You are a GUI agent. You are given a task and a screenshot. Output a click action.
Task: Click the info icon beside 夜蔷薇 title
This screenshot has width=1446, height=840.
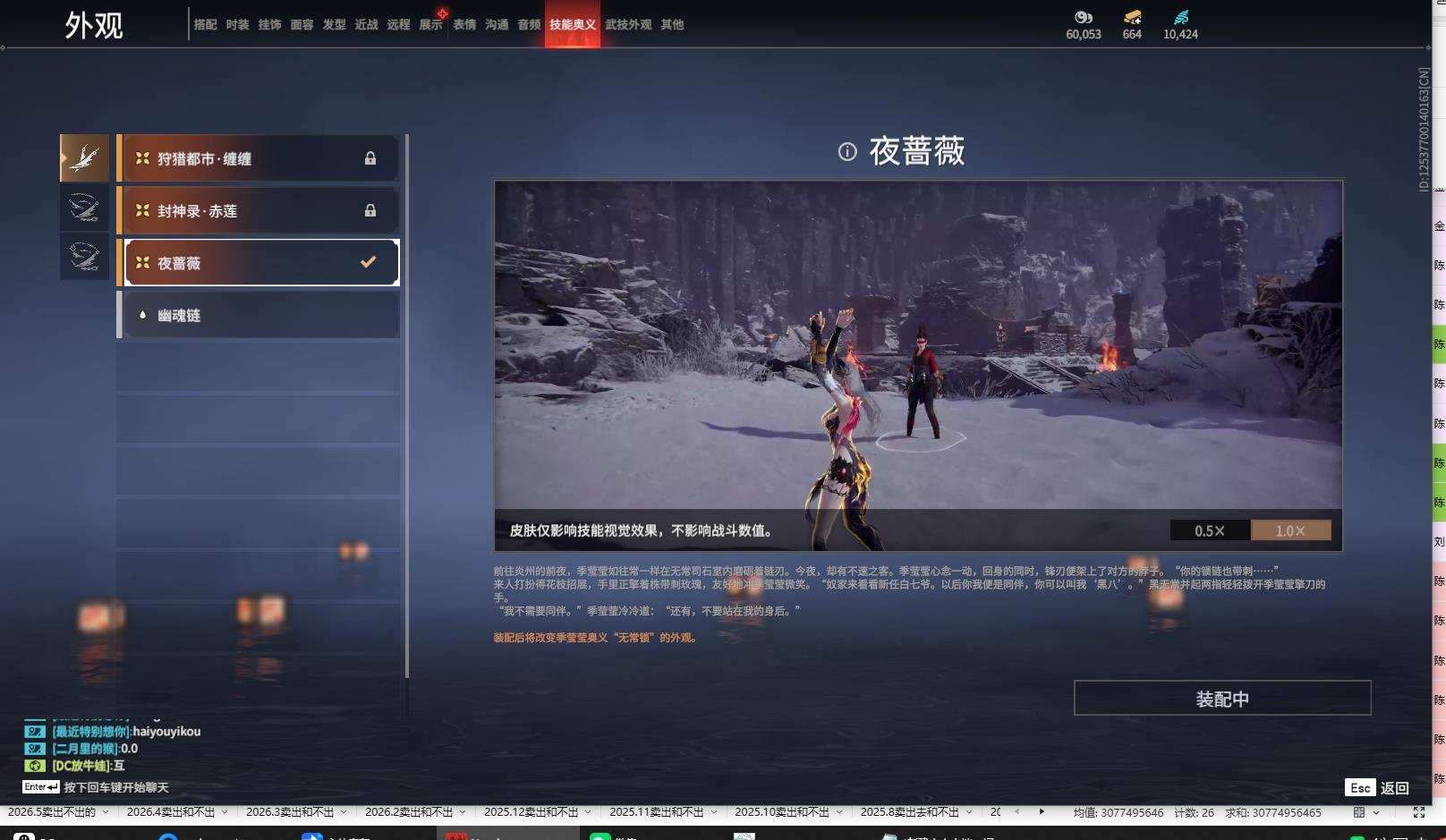pos(847,152)
